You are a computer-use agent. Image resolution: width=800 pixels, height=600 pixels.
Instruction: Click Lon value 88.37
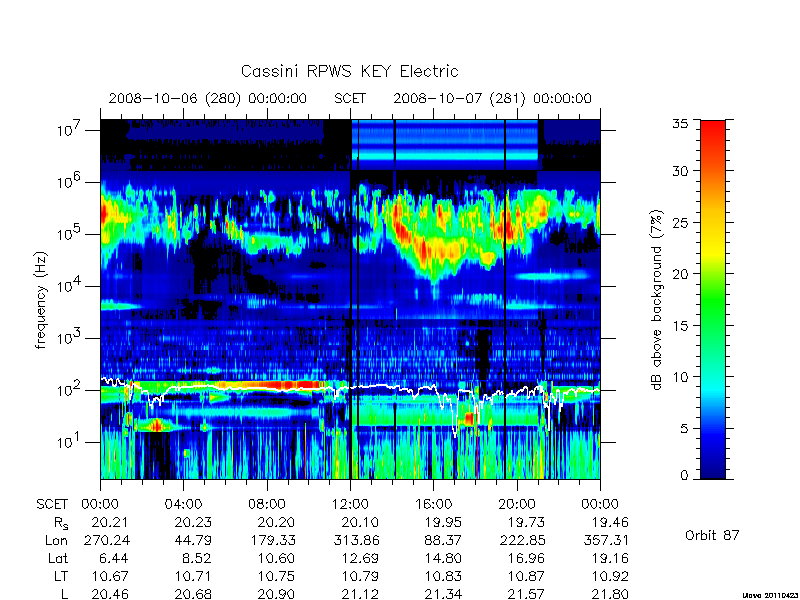(x=443, y=540)
